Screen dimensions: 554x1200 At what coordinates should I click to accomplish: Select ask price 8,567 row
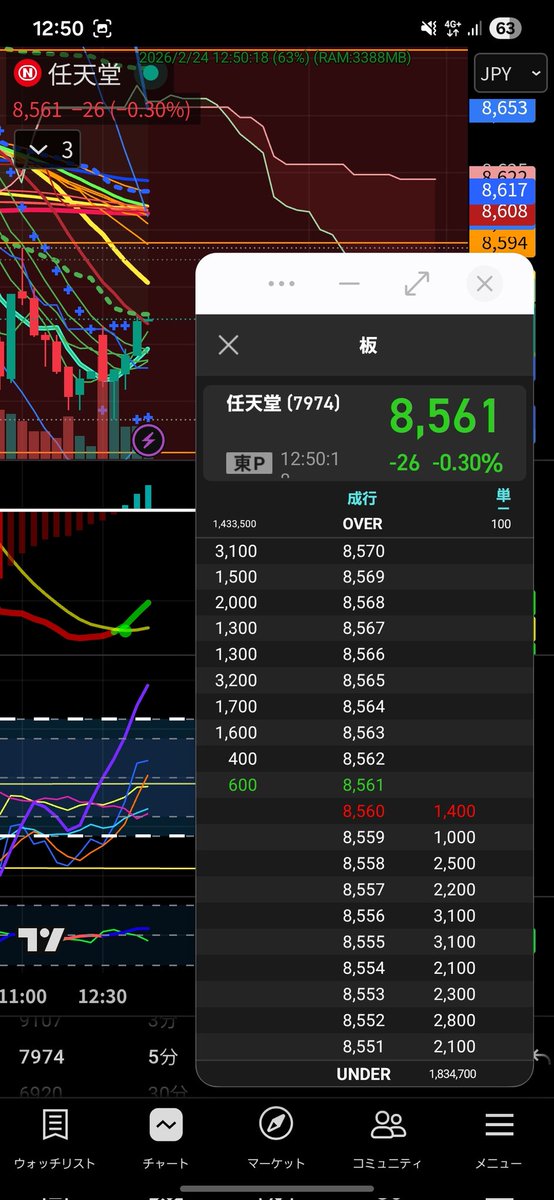364,629
